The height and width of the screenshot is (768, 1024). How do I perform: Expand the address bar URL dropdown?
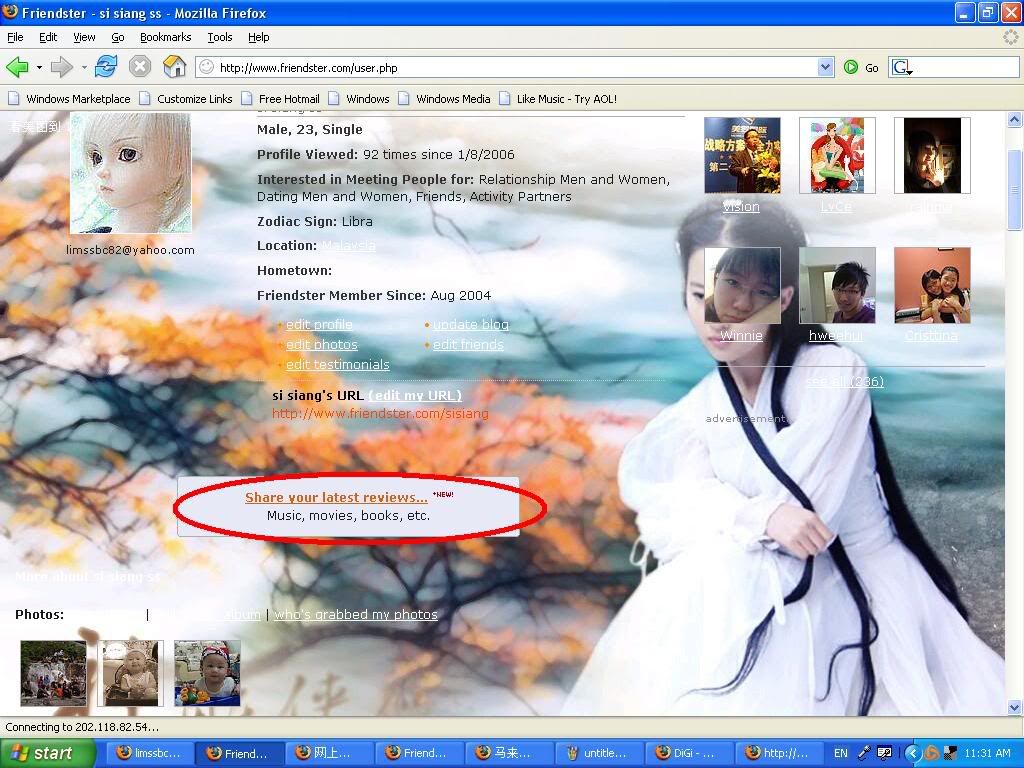(825, 67)
